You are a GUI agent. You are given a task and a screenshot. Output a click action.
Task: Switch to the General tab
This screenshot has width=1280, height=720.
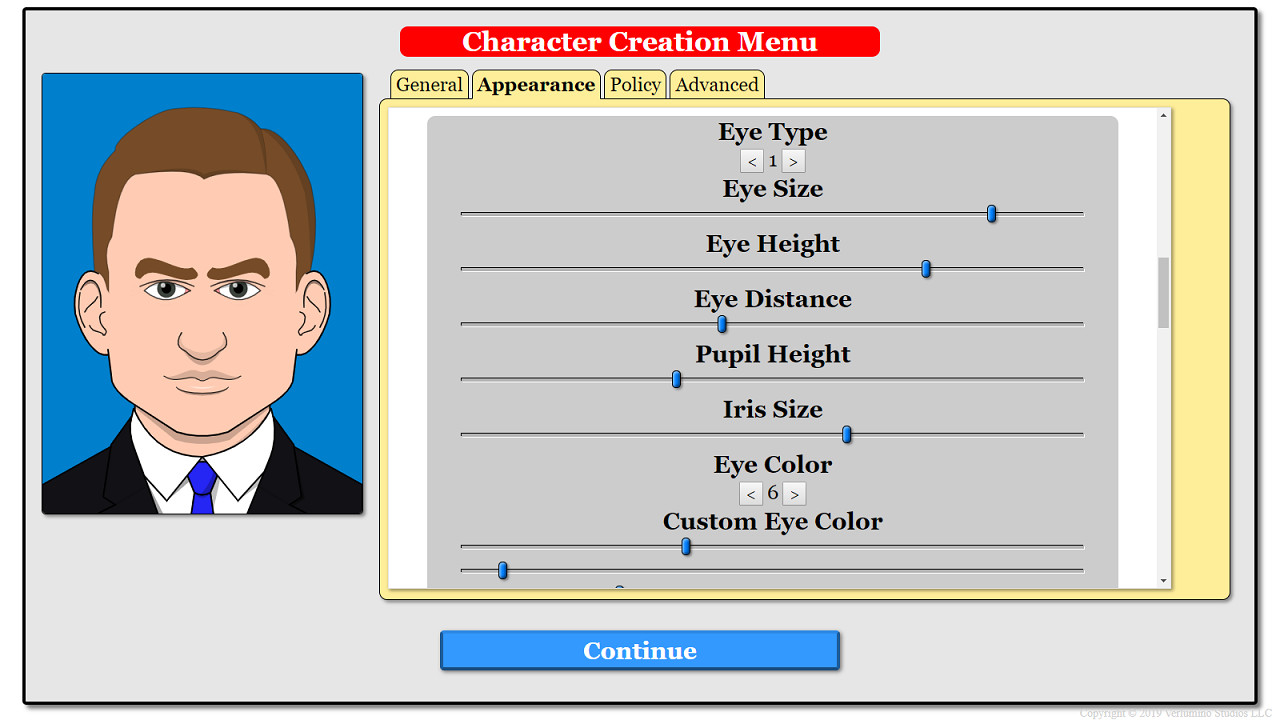click(429, 85)
